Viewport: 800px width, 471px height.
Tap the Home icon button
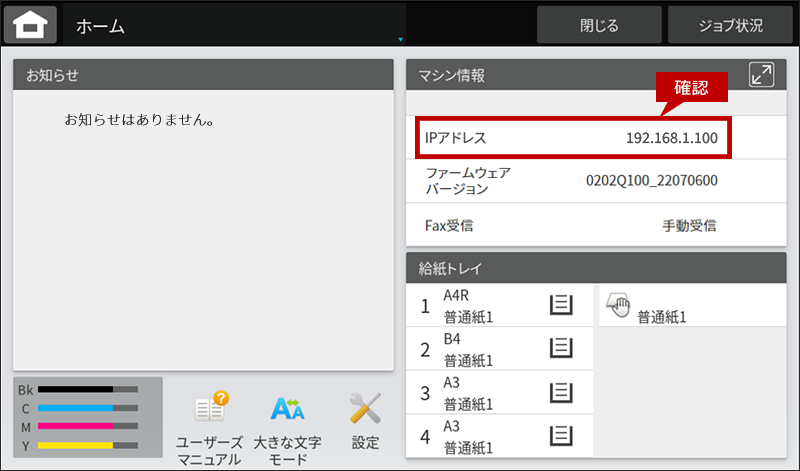(29, 25)
